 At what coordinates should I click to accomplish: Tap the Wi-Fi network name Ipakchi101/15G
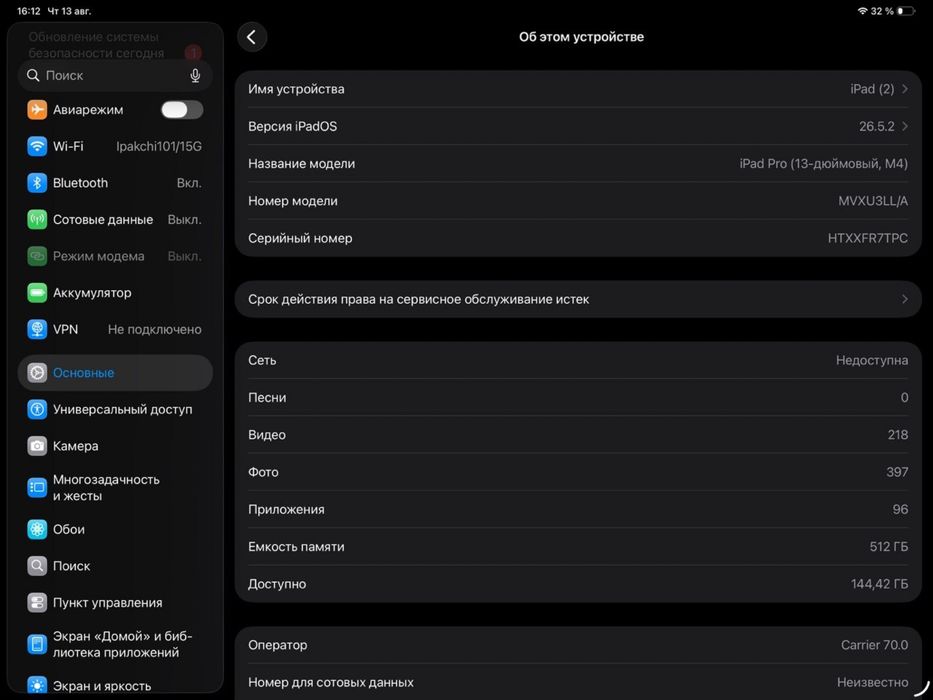coord(159,146)
